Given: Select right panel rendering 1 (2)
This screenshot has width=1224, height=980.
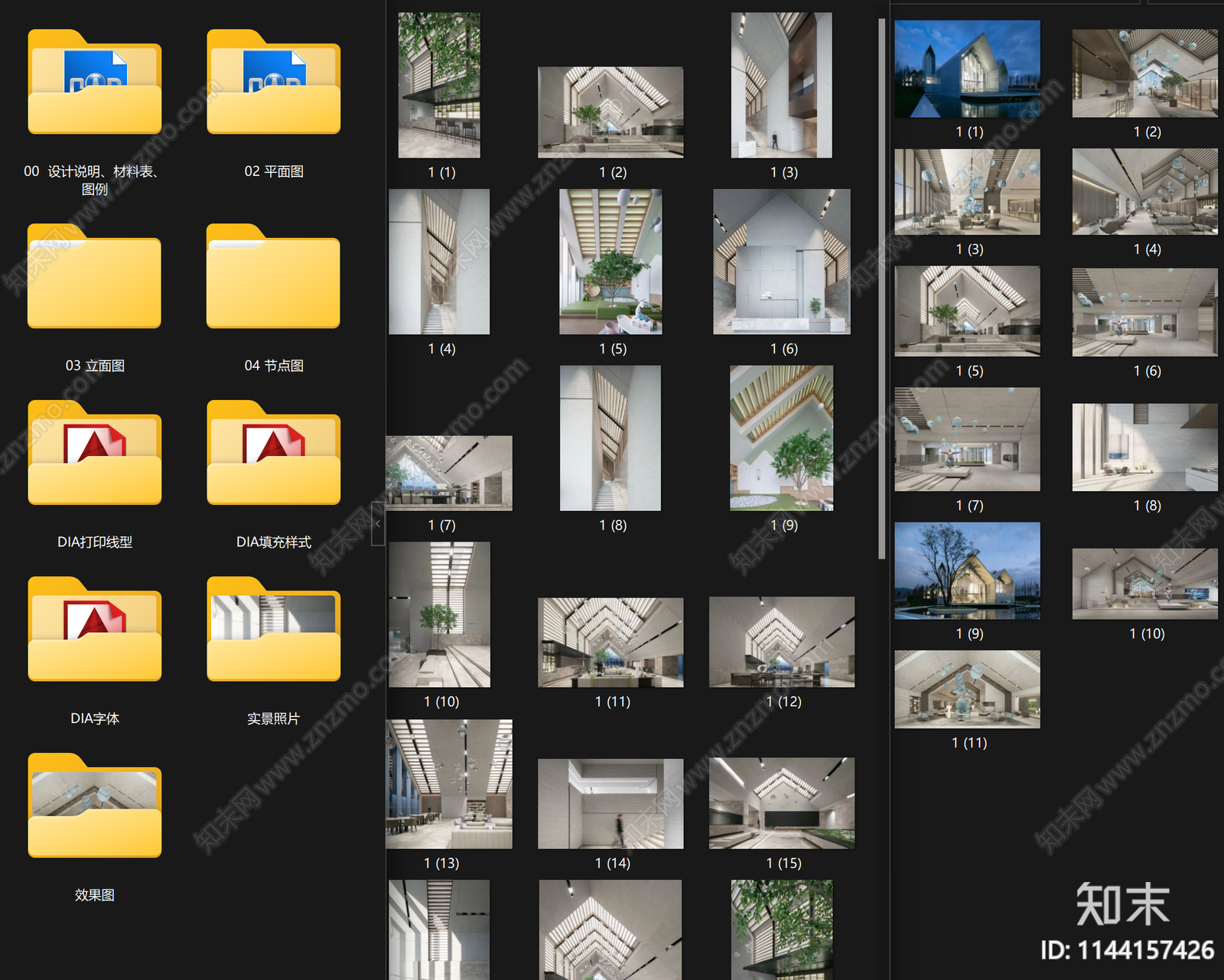Looking at the screenshot, I should click(1145, 73).
